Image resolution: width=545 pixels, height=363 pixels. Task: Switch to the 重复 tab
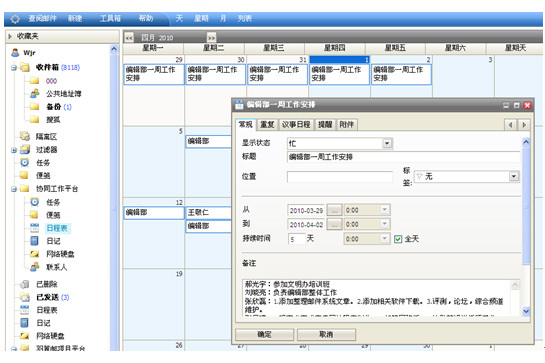coord(267,124)
